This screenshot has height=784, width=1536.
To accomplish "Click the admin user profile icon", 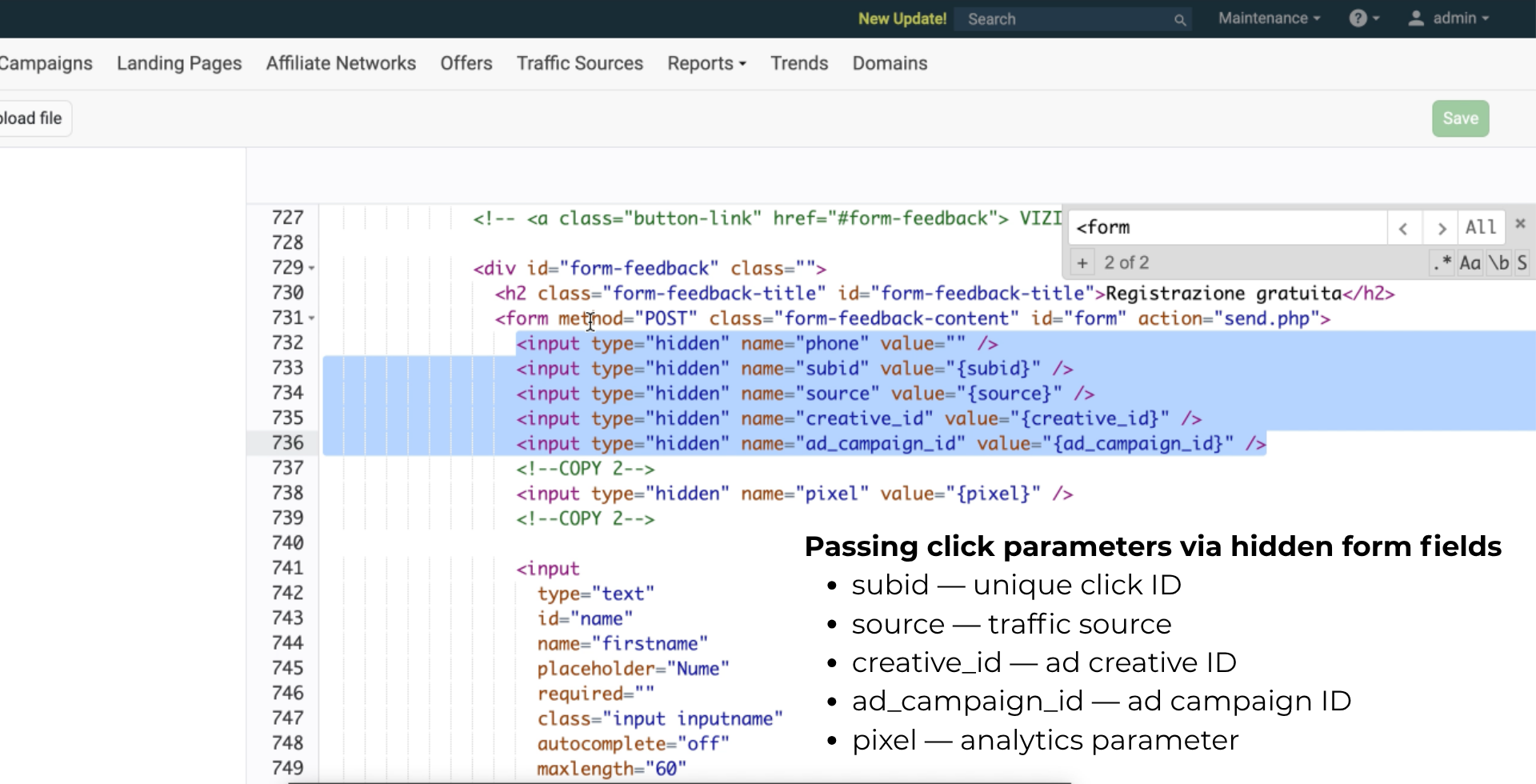I will point(1415,18).
